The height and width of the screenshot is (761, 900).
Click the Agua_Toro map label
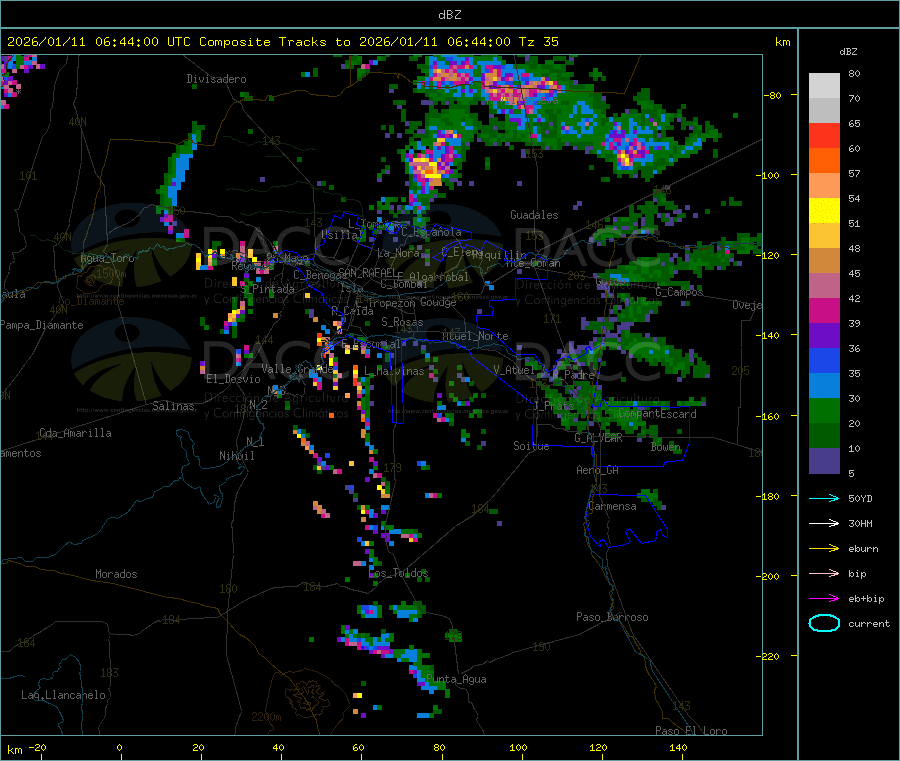(x=107, y=258)
